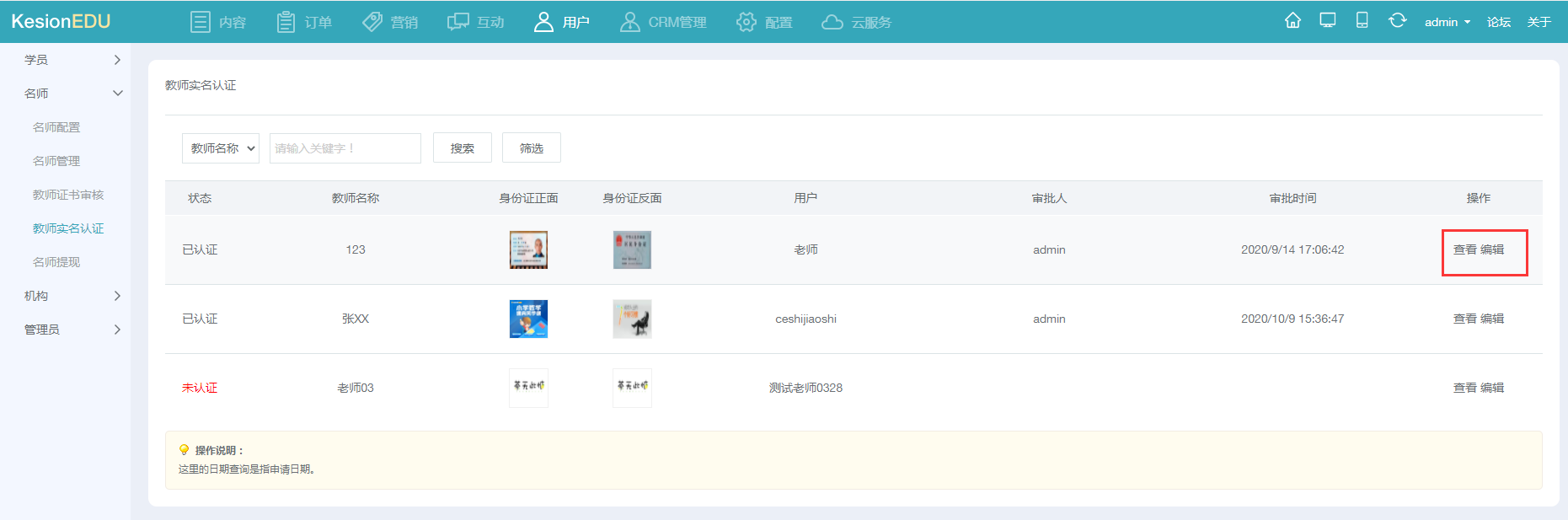Screen dimensions: 1568x520
Task: Open the 订单 orders menu
Action: tap(304, 22)
